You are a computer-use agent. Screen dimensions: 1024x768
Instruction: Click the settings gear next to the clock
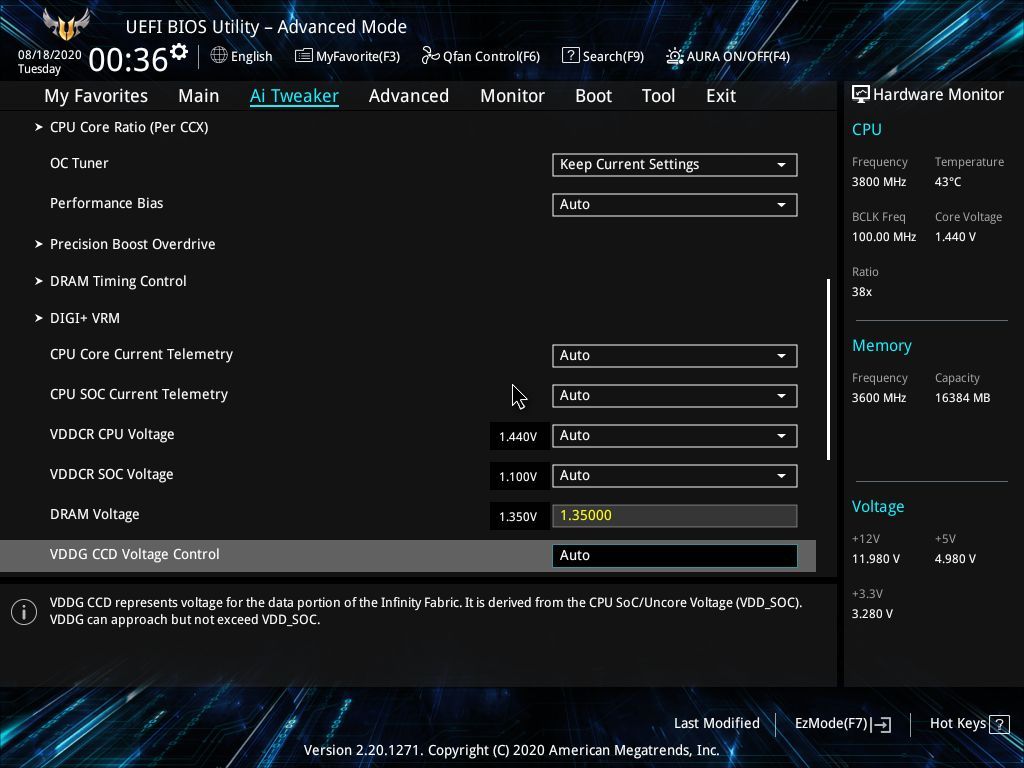178,52
